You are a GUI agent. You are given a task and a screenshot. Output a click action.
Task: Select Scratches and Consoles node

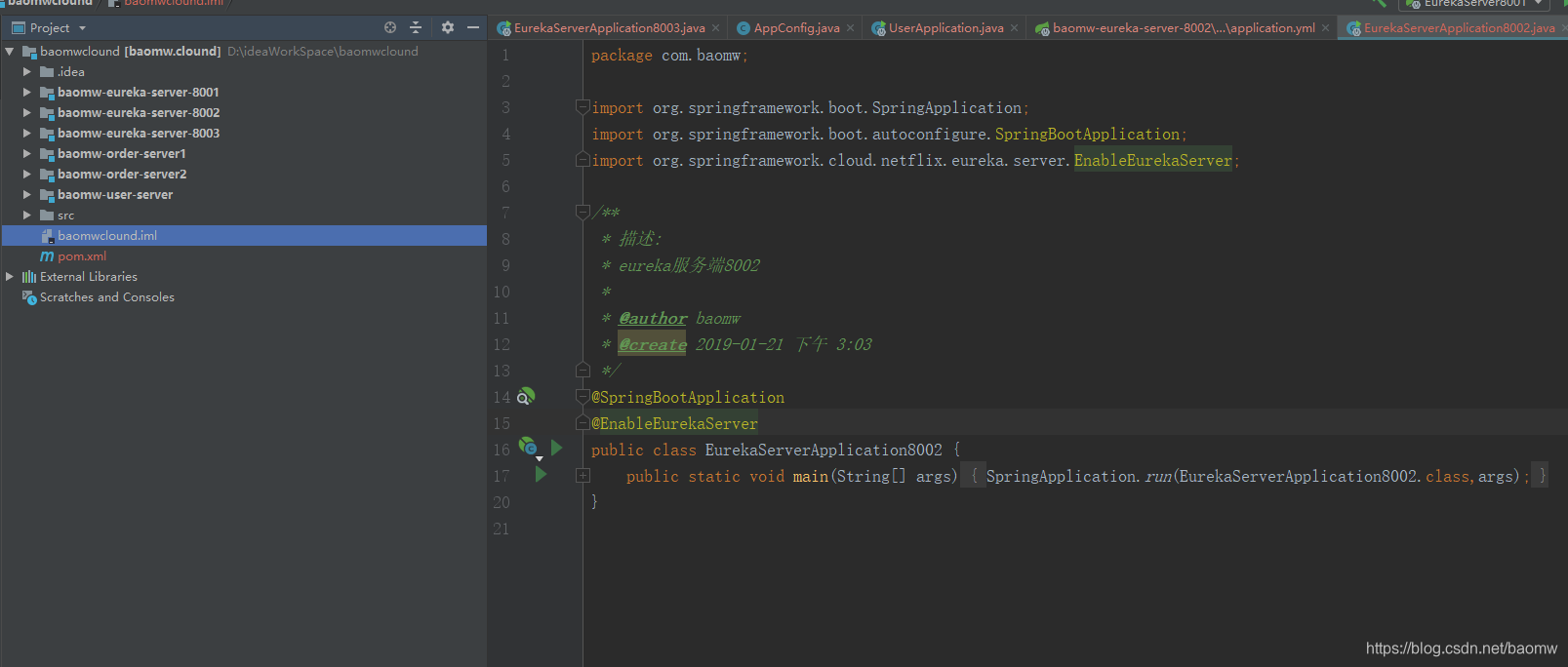[107, 297]
